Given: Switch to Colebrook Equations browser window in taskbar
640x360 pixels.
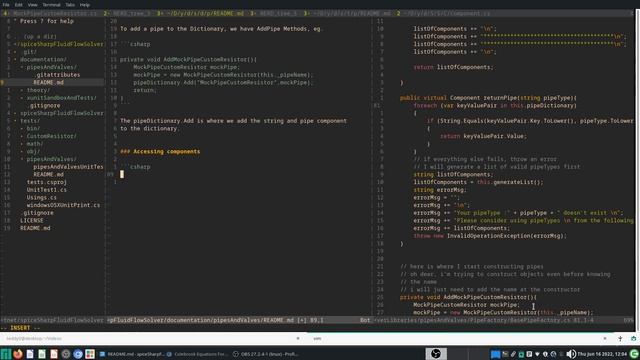Looking at the screenshot, I should pos(198,354).
